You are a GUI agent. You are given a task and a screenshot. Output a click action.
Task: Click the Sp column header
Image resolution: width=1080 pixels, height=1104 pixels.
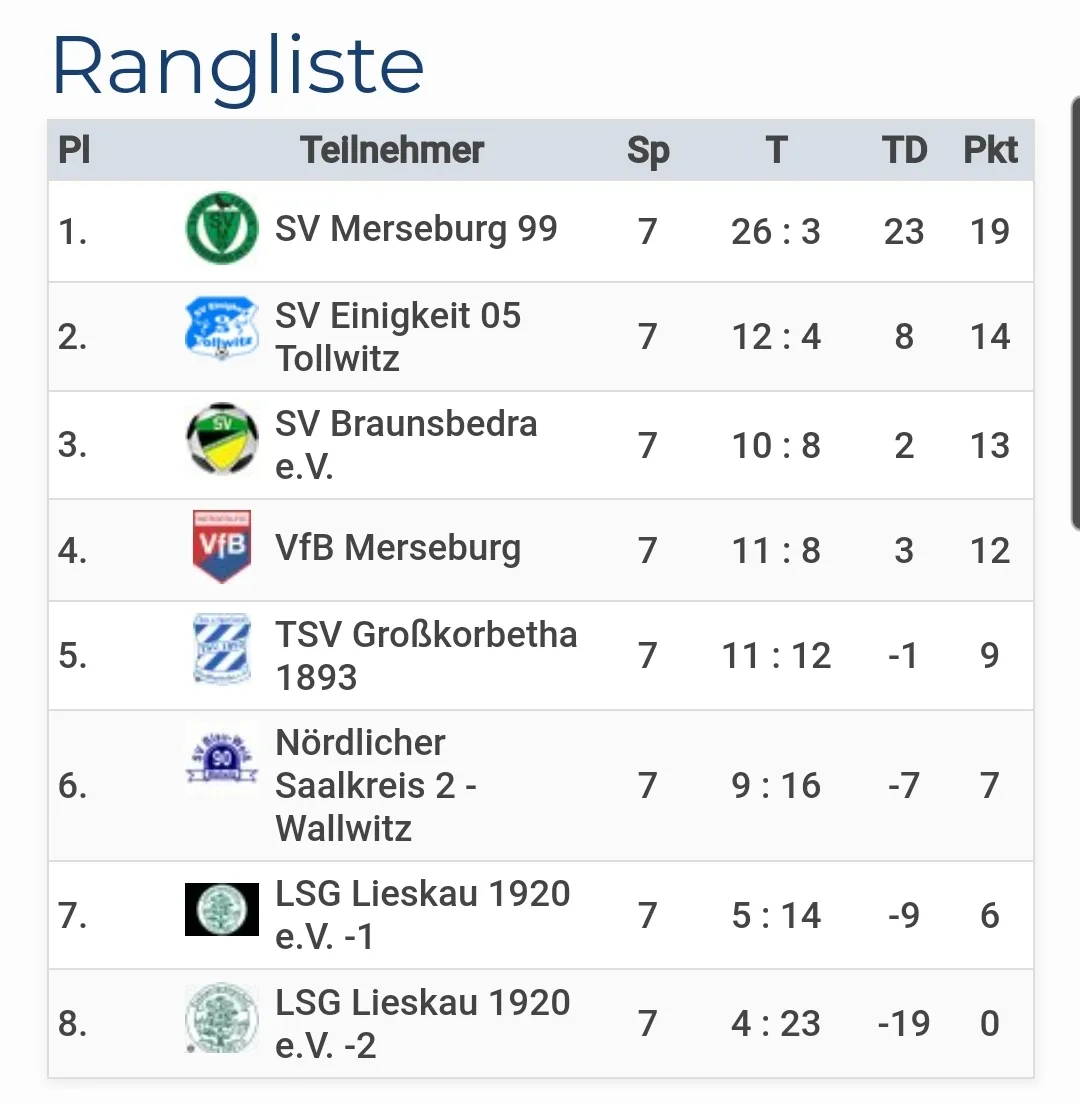tap(648, 151)
